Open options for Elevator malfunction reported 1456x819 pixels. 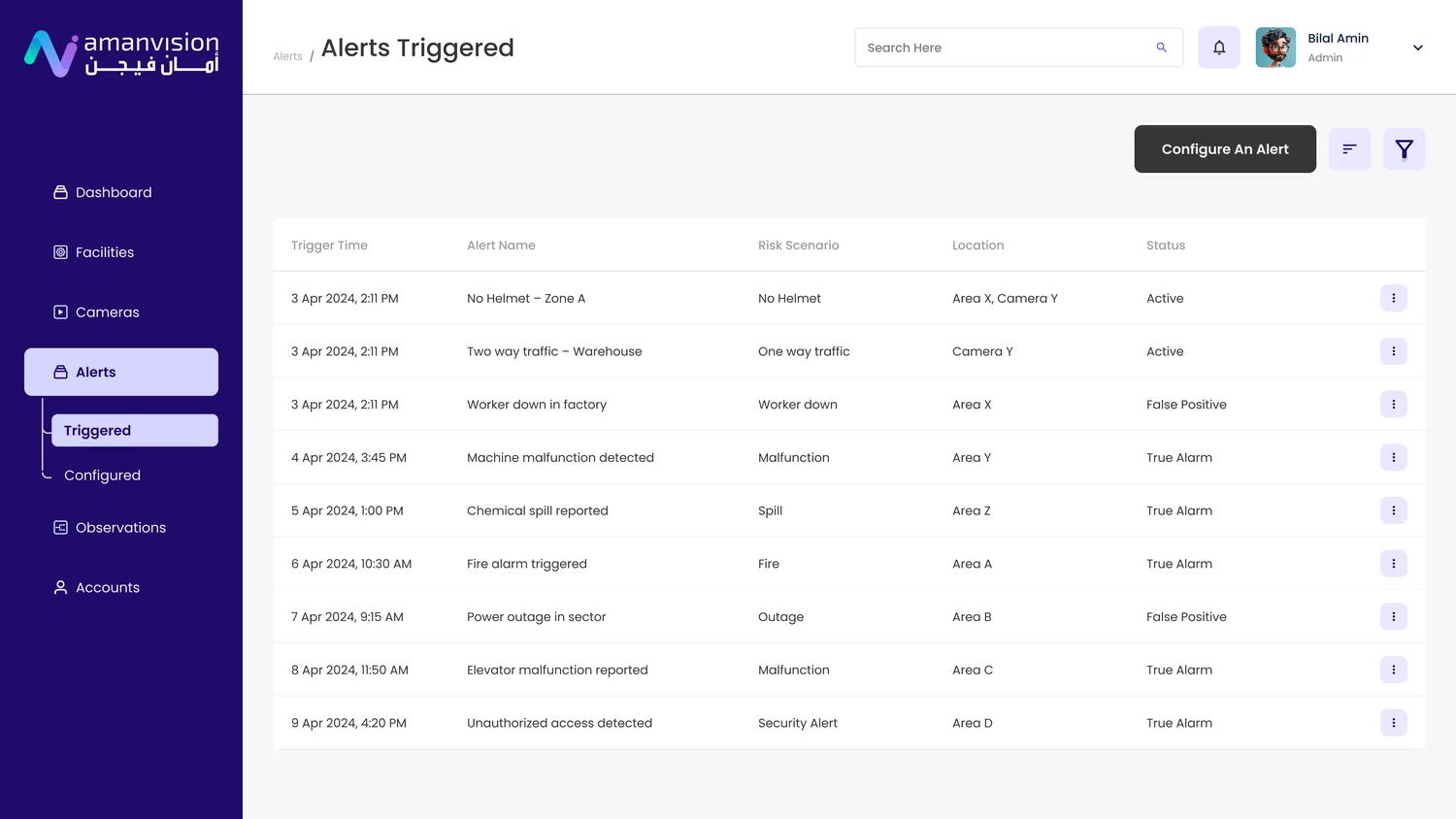click(x=1394, y=670)
